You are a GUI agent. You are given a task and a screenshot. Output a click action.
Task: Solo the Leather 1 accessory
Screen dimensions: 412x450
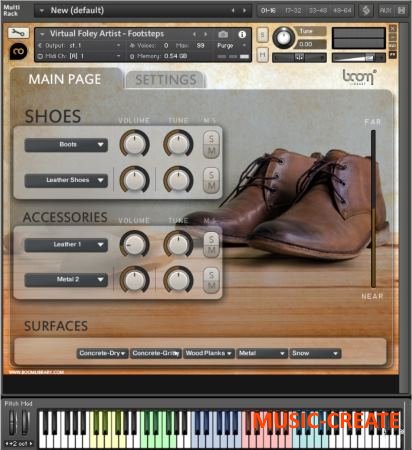pos(211,239)
